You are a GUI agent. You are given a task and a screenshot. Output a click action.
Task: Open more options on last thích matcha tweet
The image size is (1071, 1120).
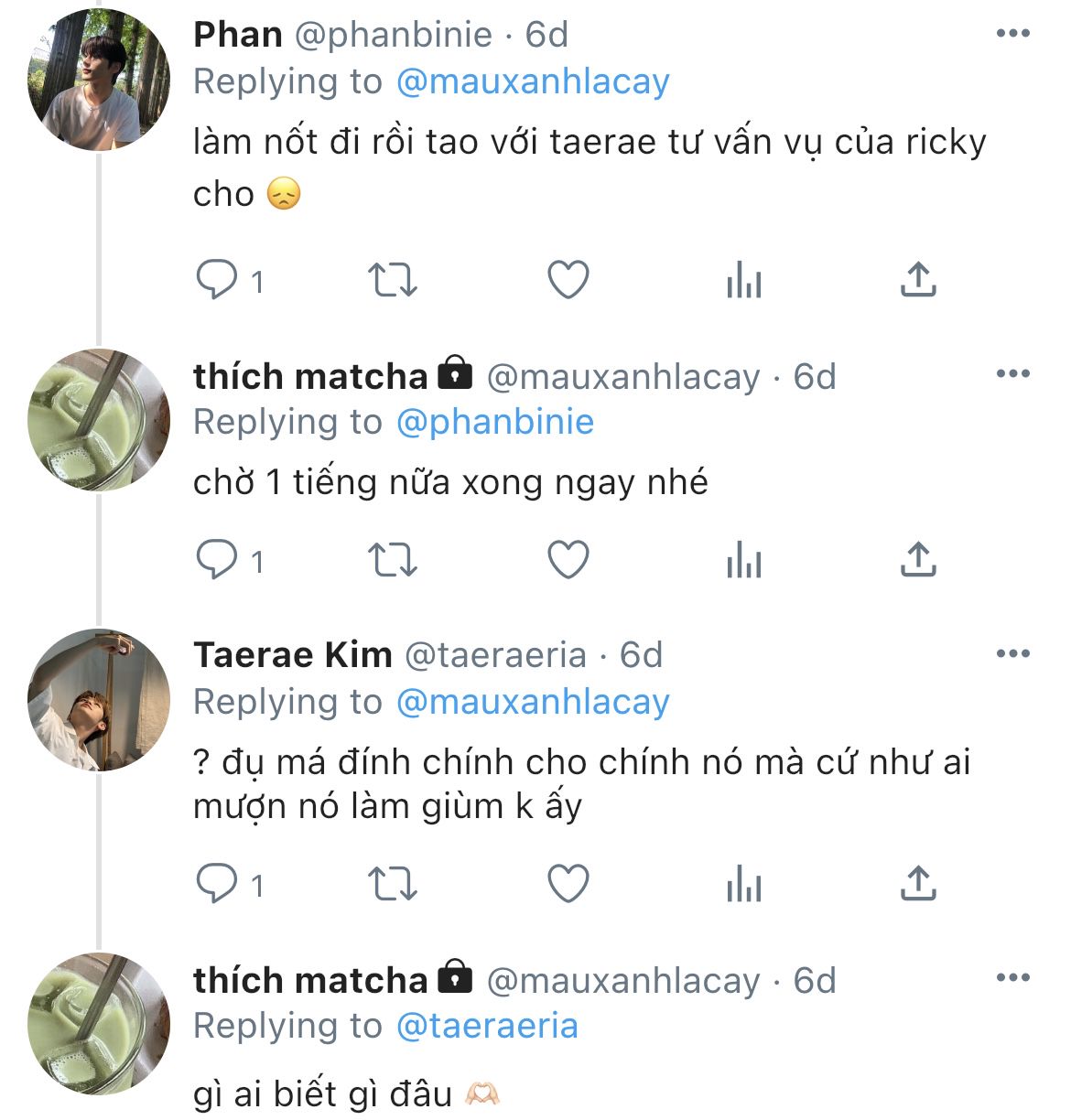[x=1012, y=978]
